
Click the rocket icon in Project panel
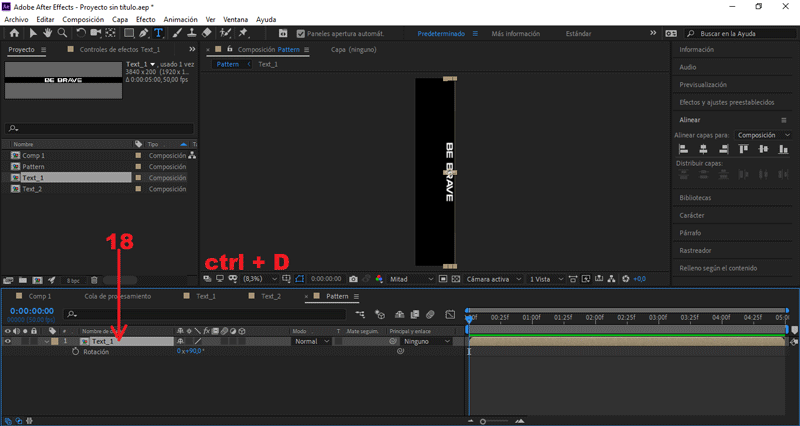coord(52,281)
